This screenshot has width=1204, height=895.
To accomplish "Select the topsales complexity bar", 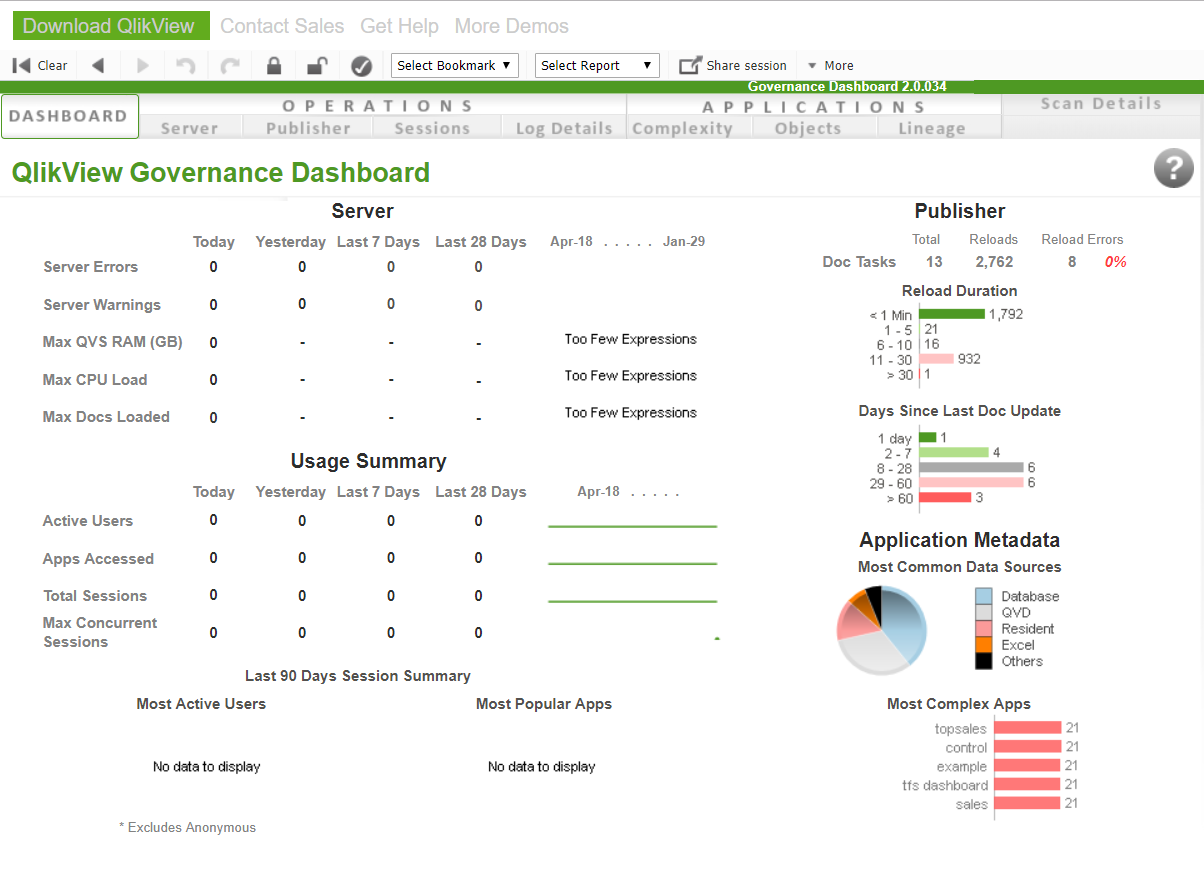I will coord(1028,728).
